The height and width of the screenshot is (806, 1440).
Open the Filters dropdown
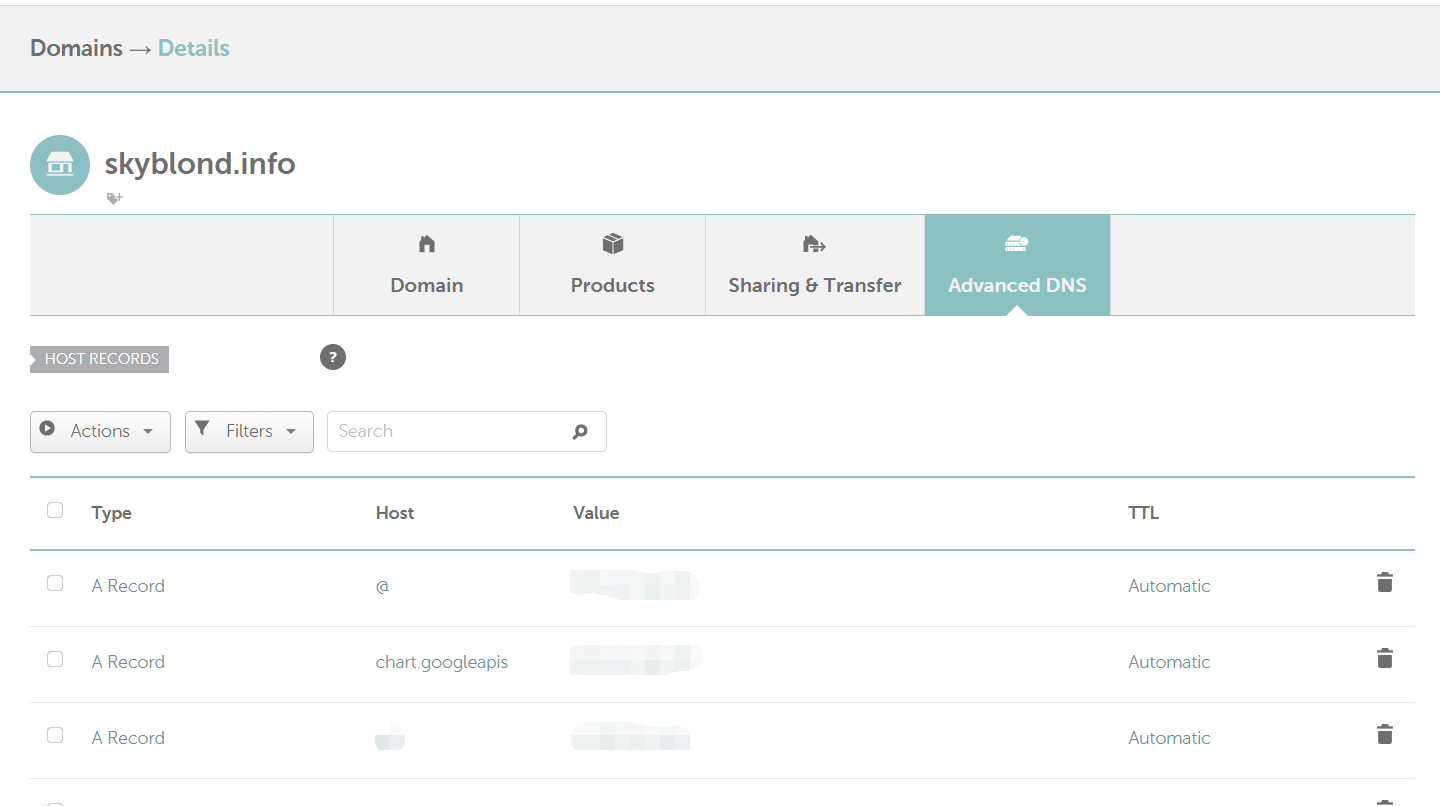coord(249,432)
